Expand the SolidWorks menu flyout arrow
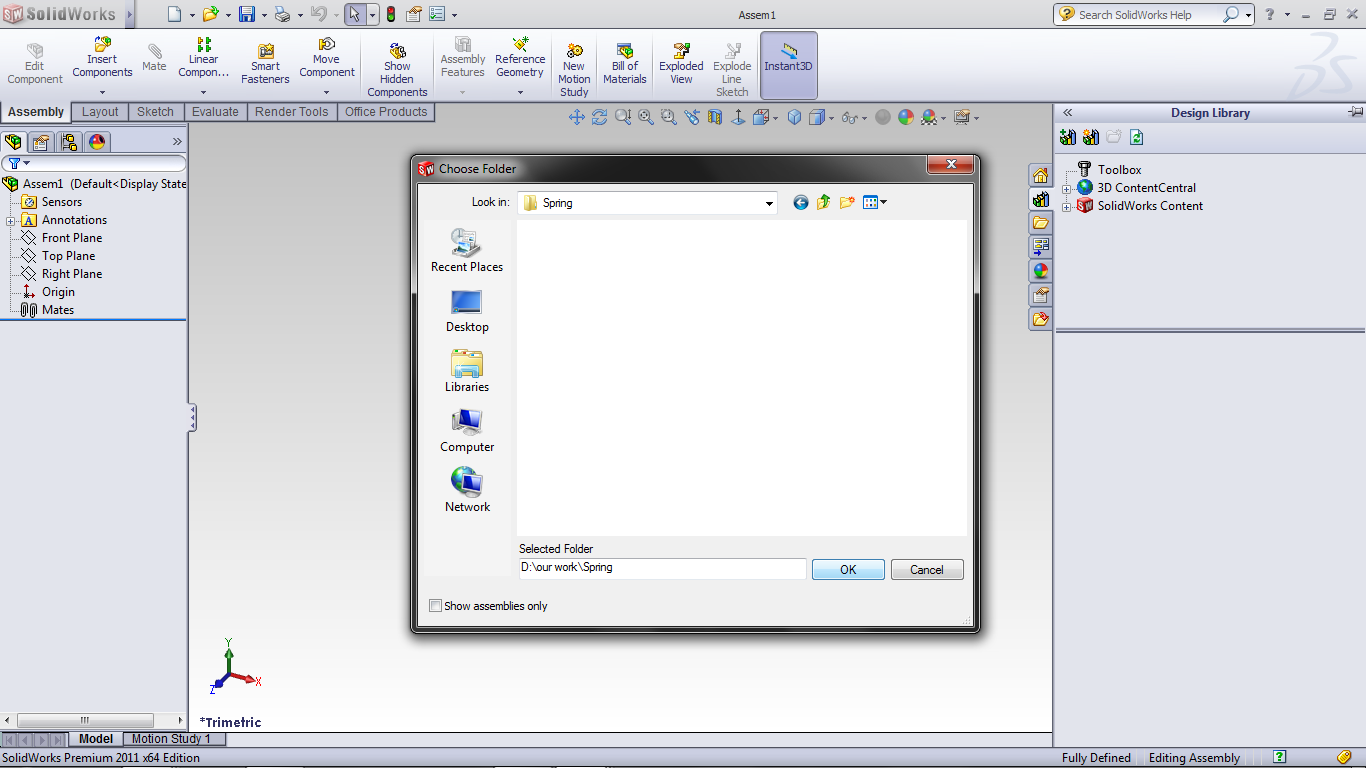 (130, 14)
